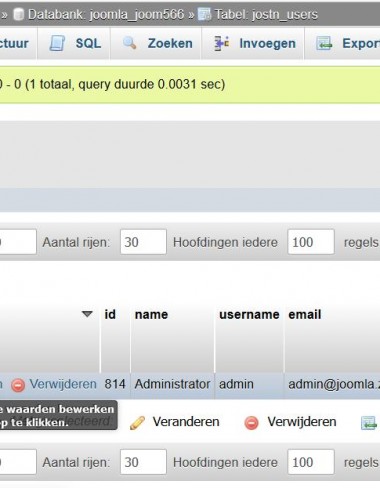The image size is (380, 488).
Task: Click the SQL tab scroll icon
Action: click(x=57, y=43)
